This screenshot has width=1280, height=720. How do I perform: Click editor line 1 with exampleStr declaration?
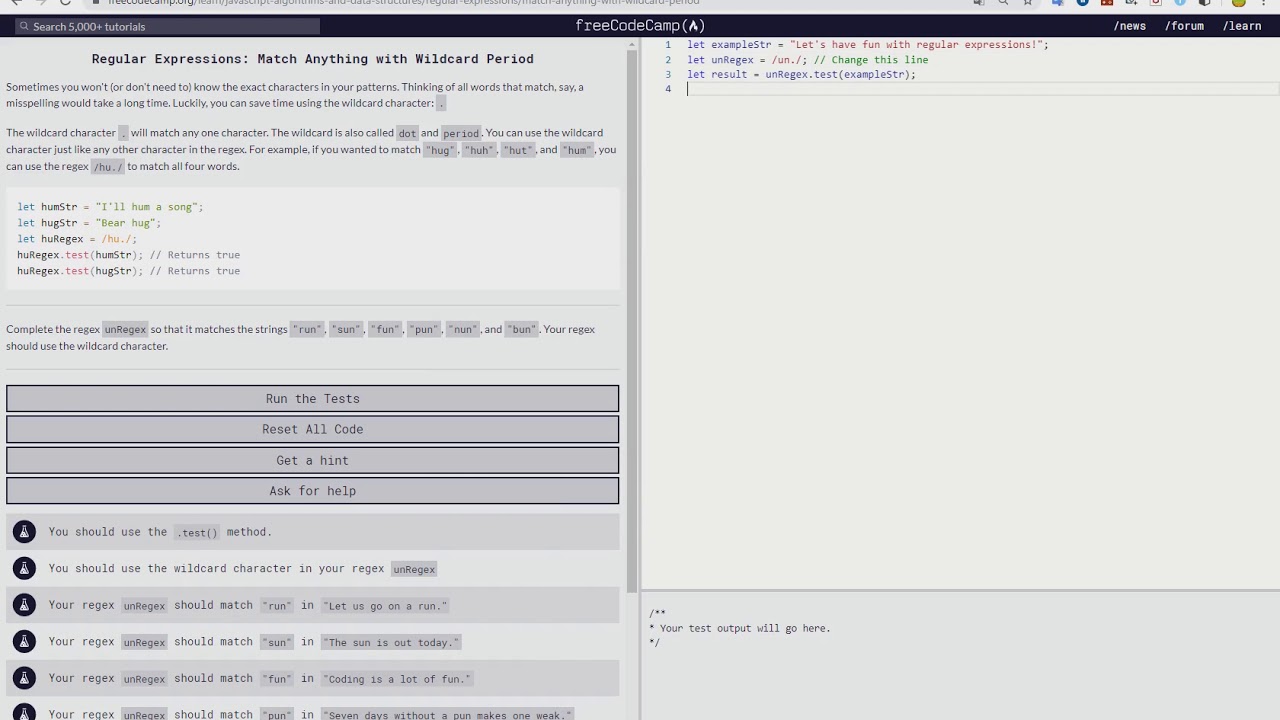[x=867, y=45]
